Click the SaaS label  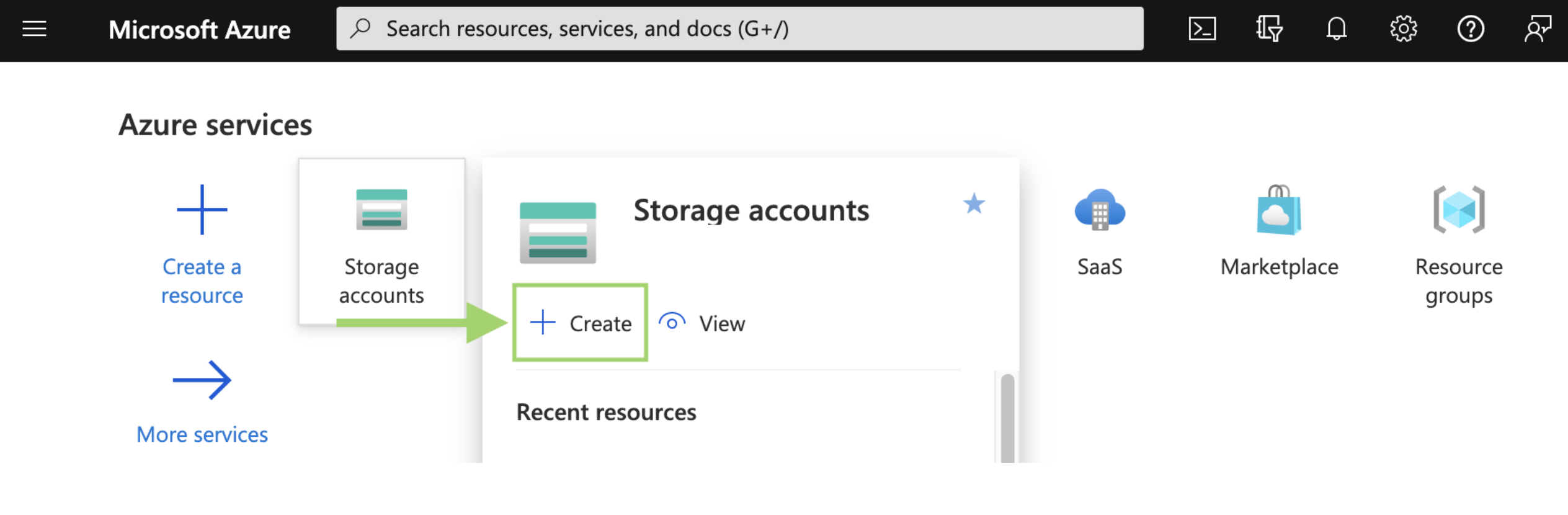[1100, 267]
